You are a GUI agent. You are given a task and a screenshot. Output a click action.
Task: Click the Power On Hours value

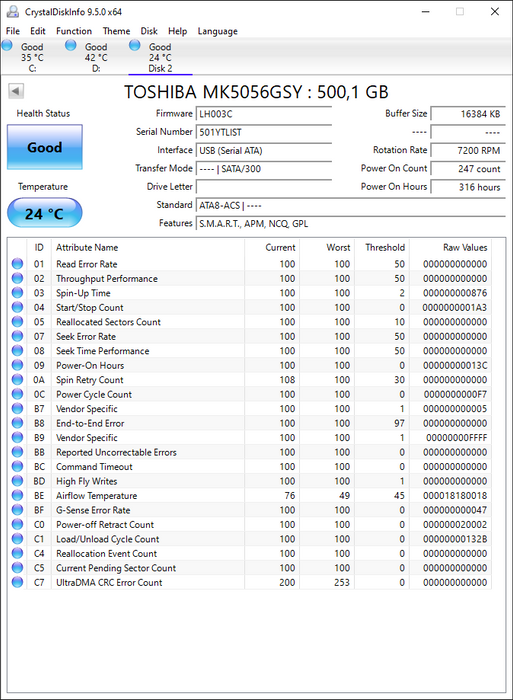(x=468, y=187)
